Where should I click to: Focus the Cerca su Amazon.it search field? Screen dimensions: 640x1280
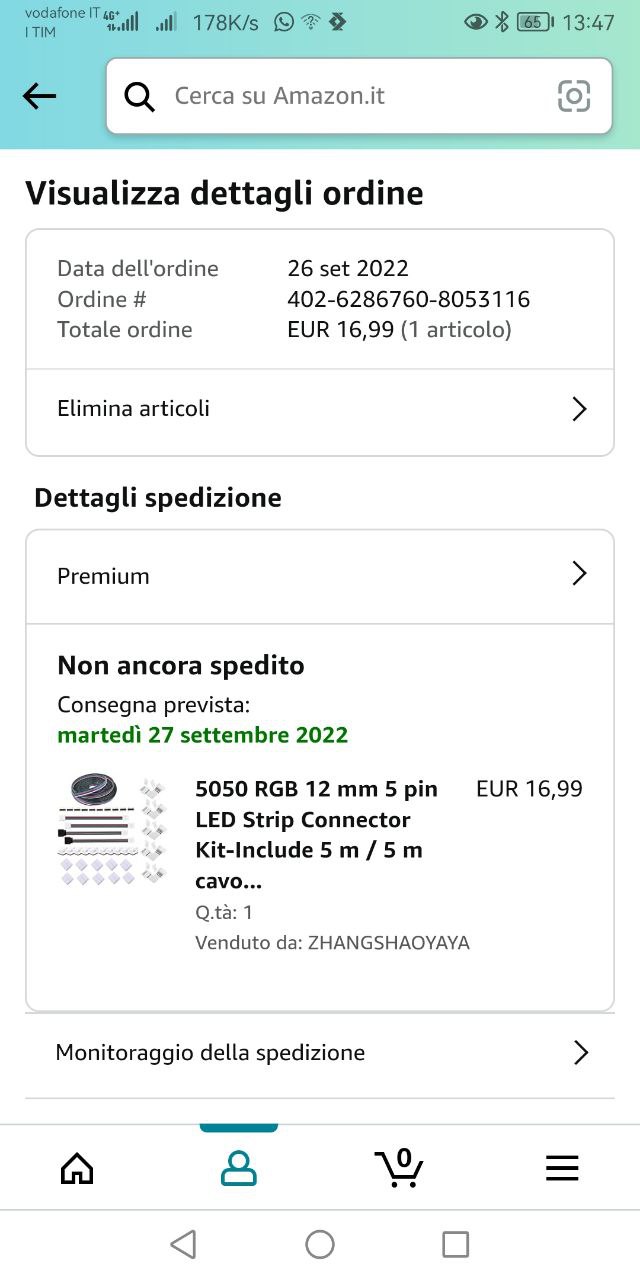pos(350,96)
